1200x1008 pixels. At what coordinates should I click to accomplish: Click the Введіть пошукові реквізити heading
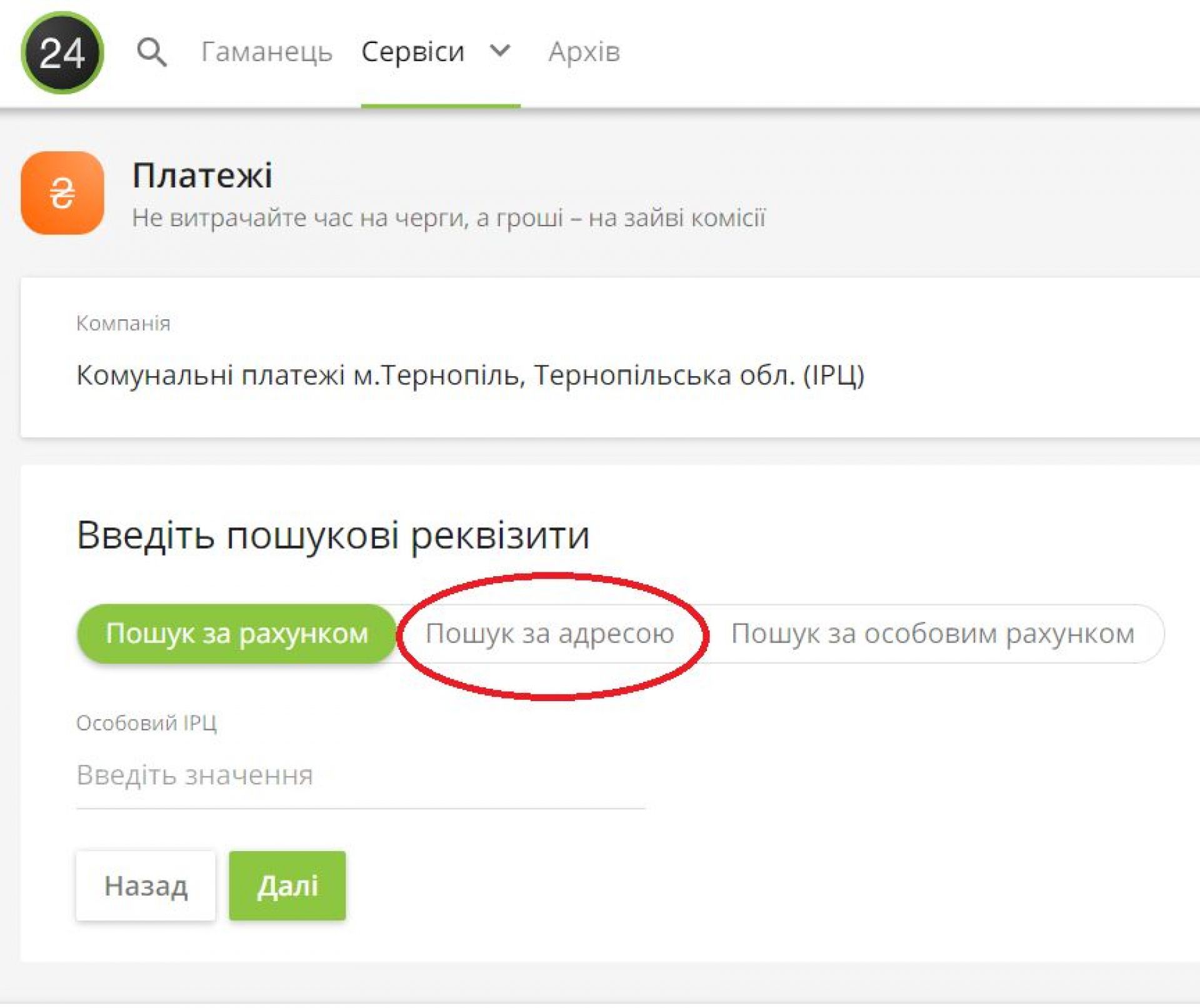[332, 535]
